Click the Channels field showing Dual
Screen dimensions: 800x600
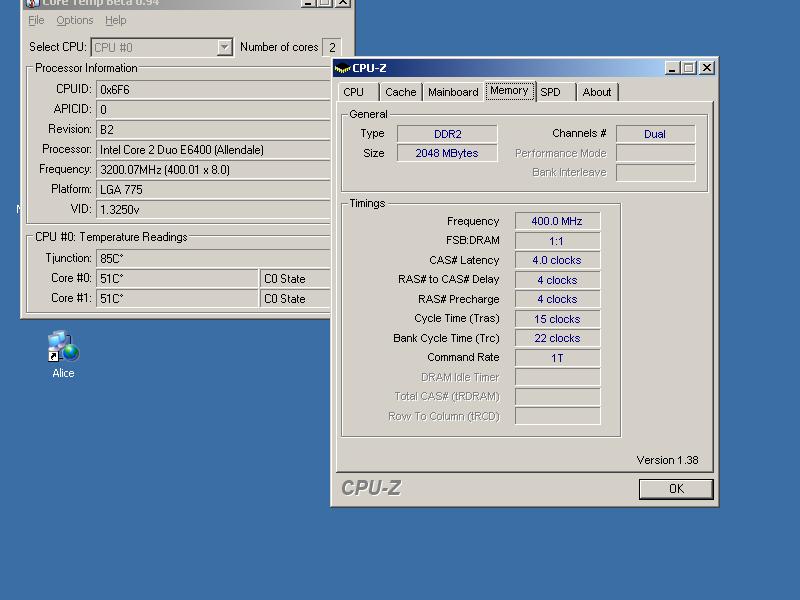(655, 134)
